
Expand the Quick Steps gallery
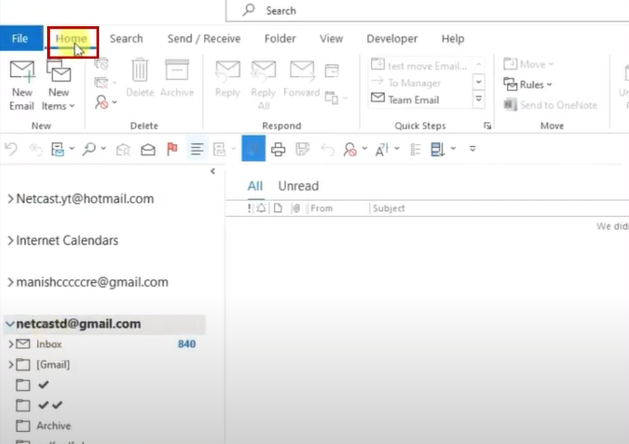pyautogui.click(x=479, y=99)
